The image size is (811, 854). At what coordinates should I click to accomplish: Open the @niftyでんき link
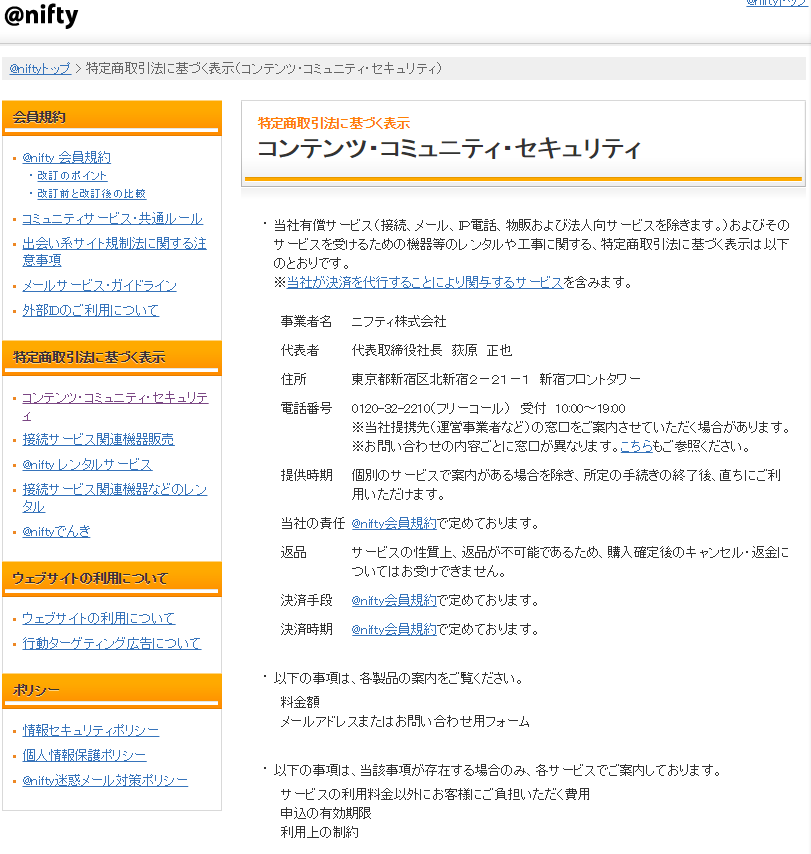click(x=56, y=532)
